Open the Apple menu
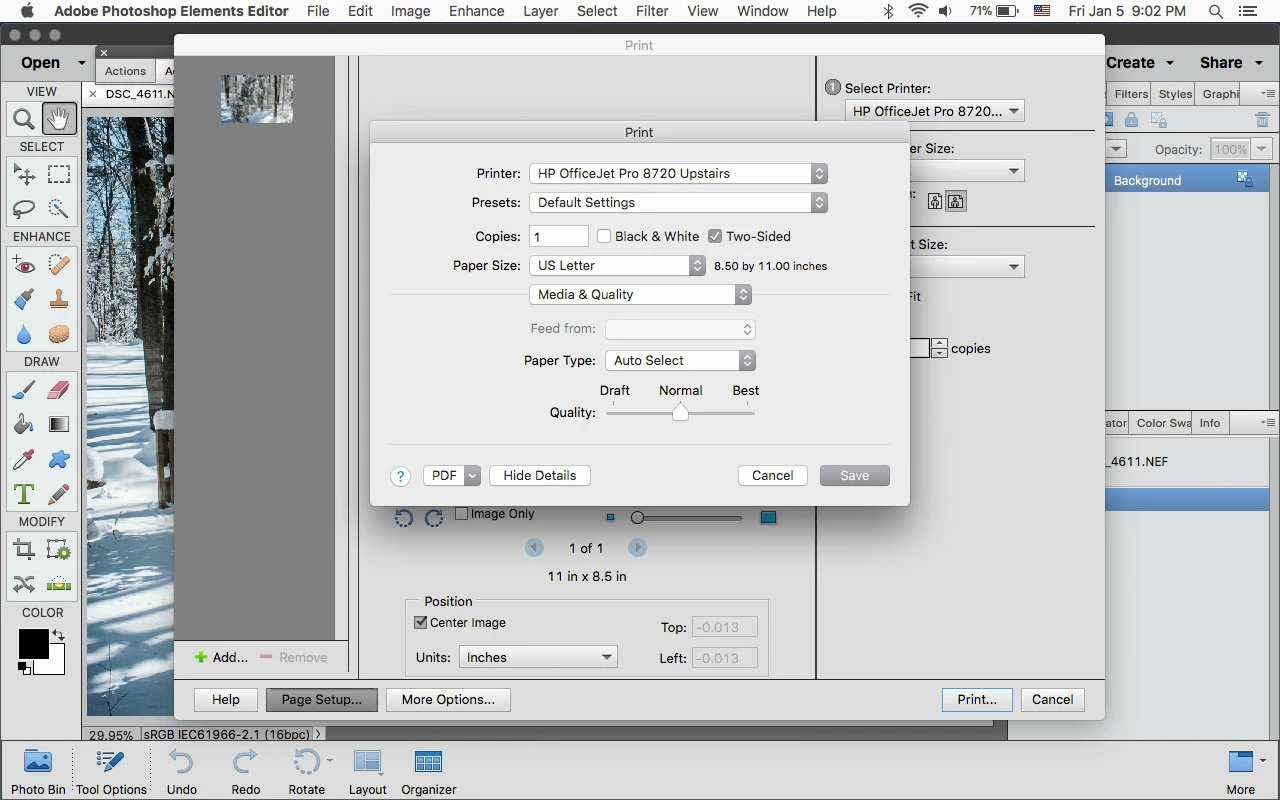 coord(27,11)
